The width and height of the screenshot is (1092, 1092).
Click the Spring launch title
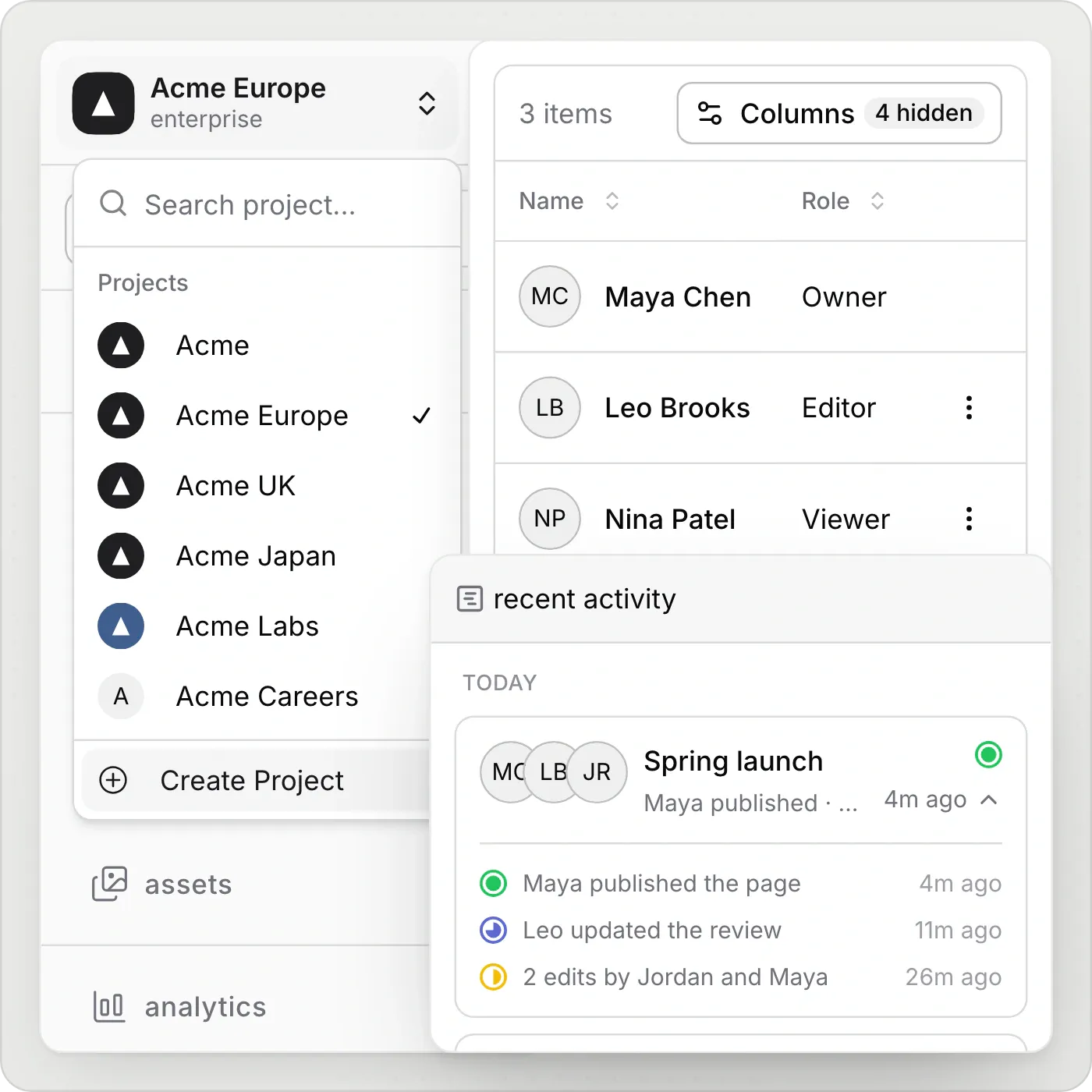(733, 761)
